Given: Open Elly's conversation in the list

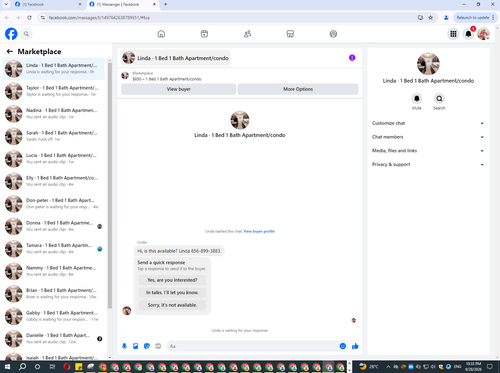Looking at the screenshot, I should (53, 181).
